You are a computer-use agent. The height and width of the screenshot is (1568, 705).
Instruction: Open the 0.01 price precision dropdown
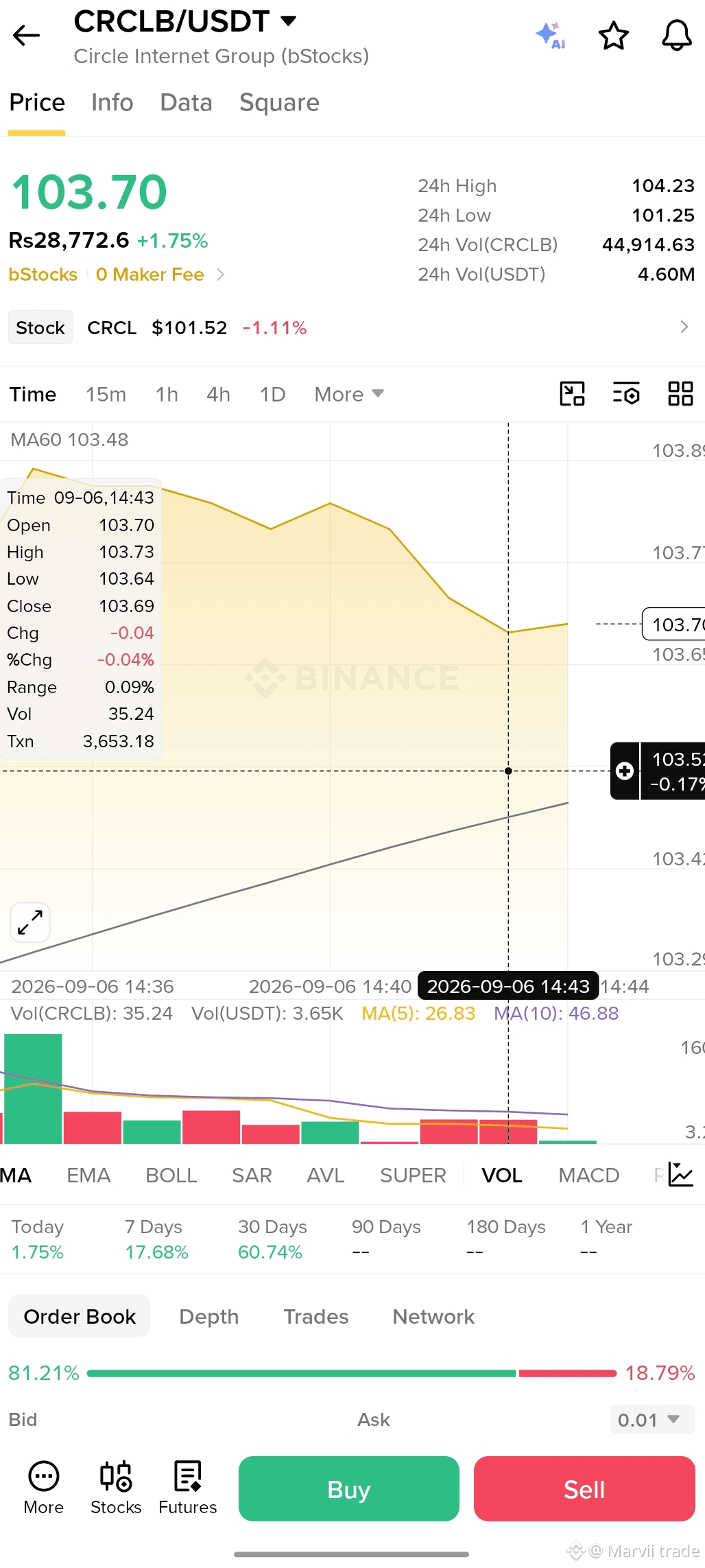click(652, 1420)
